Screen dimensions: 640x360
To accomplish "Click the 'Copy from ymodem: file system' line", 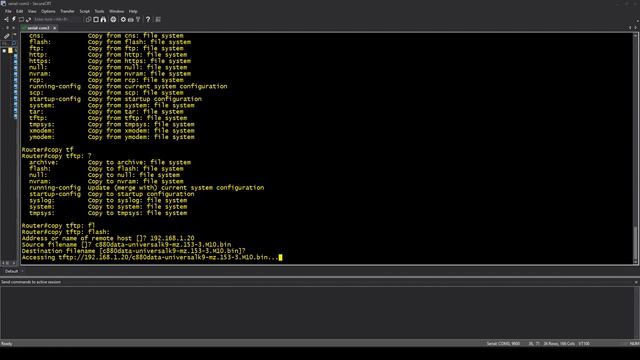I will pos(141,137).
